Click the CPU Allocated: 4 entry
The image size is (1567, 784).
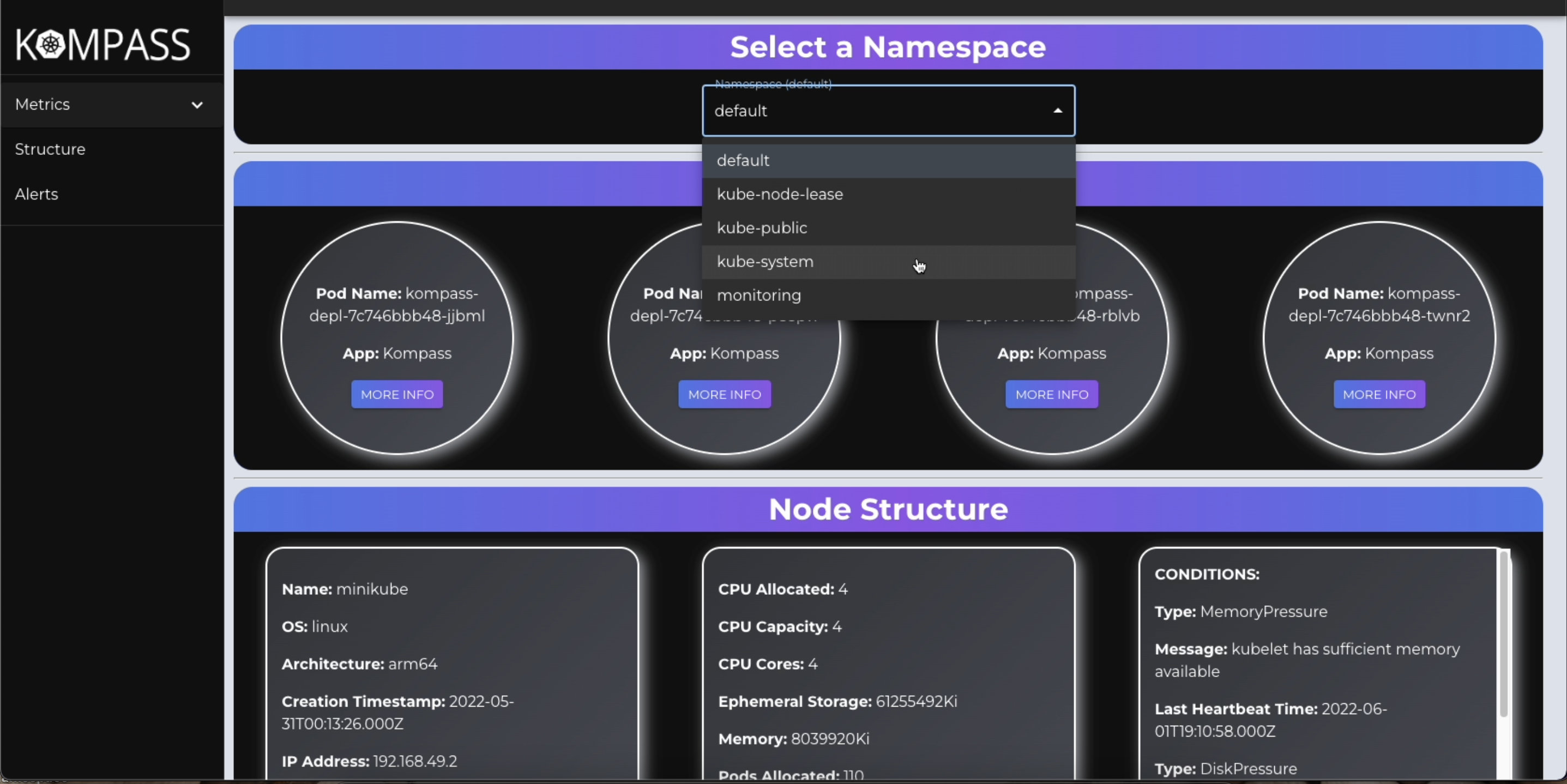point(782,589)
